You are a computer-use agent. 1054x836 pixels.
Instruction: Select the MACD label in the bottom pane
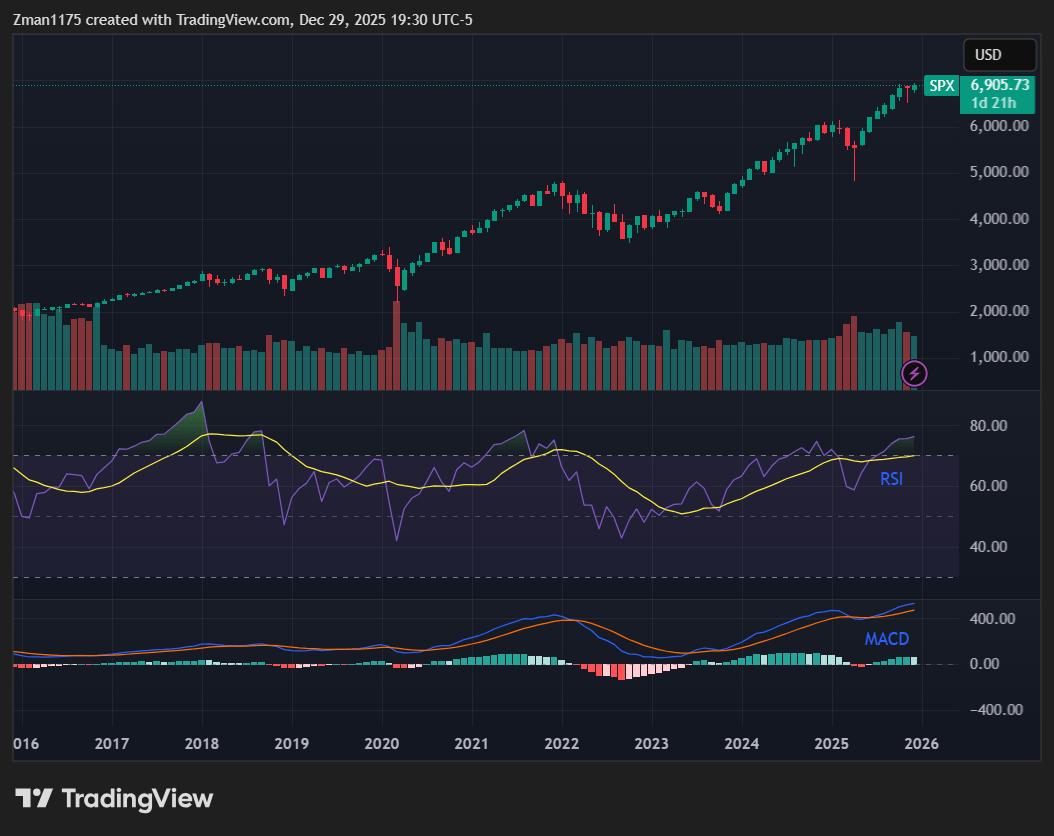pyautogui.click(x=886, y=640)
